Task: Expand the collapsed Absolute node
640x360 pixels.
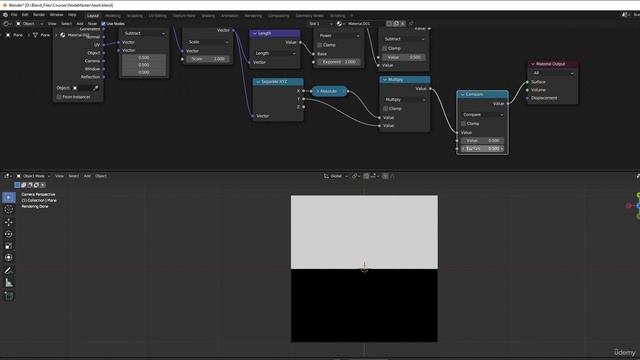Action: [x=317, y=91]
